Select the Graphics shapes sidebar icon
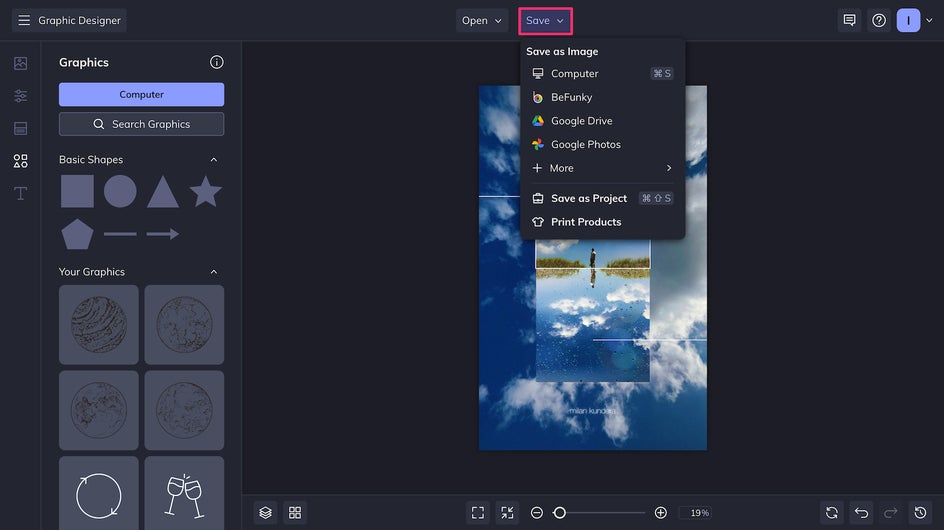Viewport: 944px width, 530px height. click(20, 161)
